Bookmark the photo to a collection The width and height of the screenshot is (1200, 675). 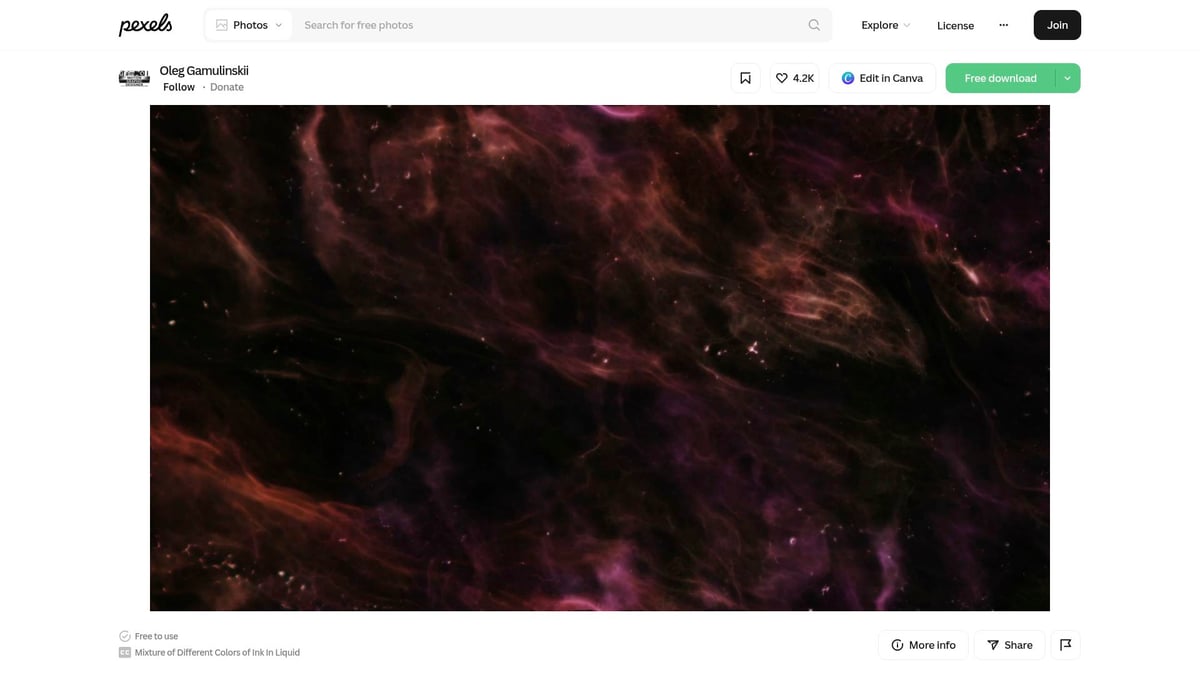tap(745, 77)
